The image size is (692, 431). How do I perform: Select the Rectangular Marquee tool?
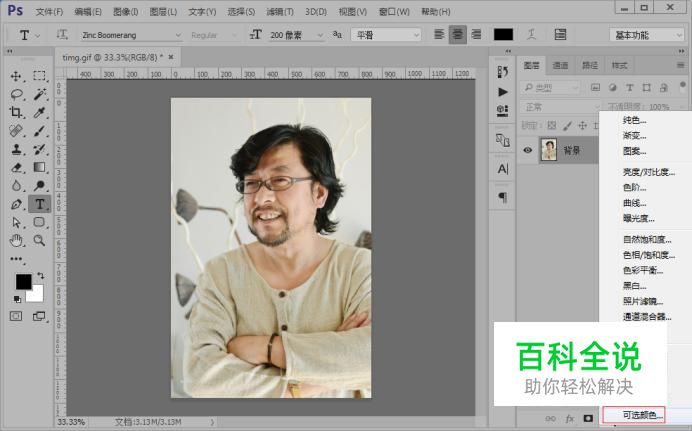point(39,76)
